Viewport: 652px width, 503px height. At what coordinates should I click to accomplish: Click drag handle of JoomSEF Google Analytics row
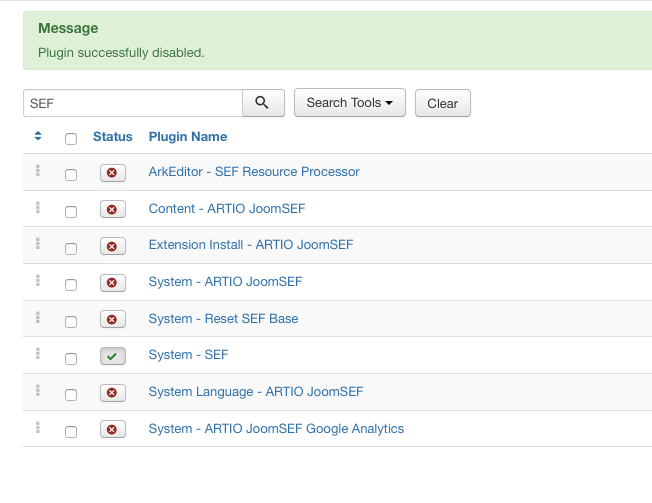click(38, 427)
